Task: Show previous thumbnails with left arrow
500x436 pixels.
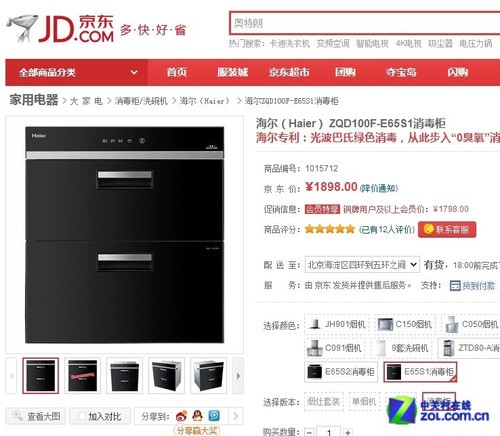Action: 11,376
